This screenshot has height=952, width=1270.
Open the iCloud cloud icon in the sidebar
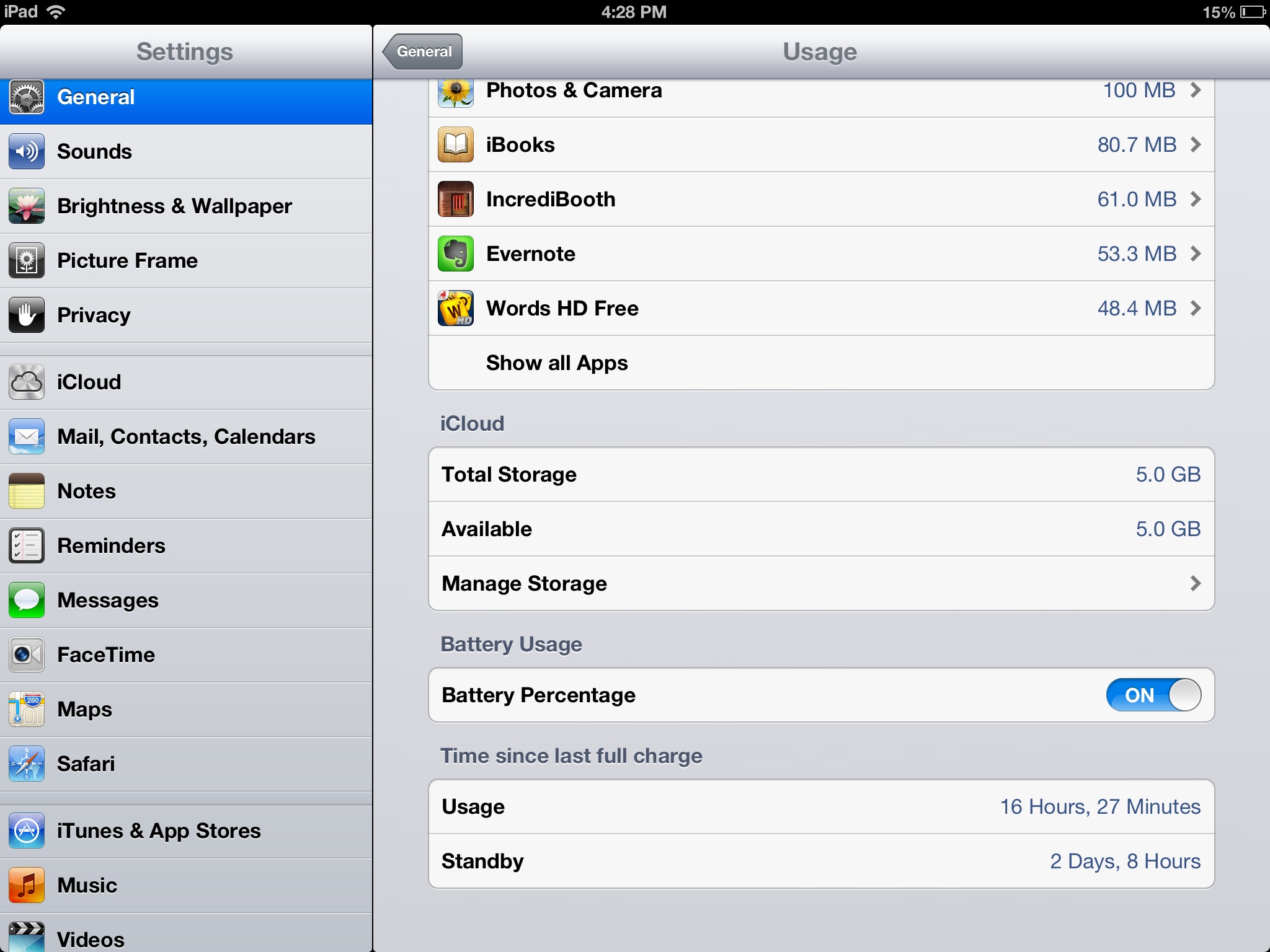coord(27,382)
